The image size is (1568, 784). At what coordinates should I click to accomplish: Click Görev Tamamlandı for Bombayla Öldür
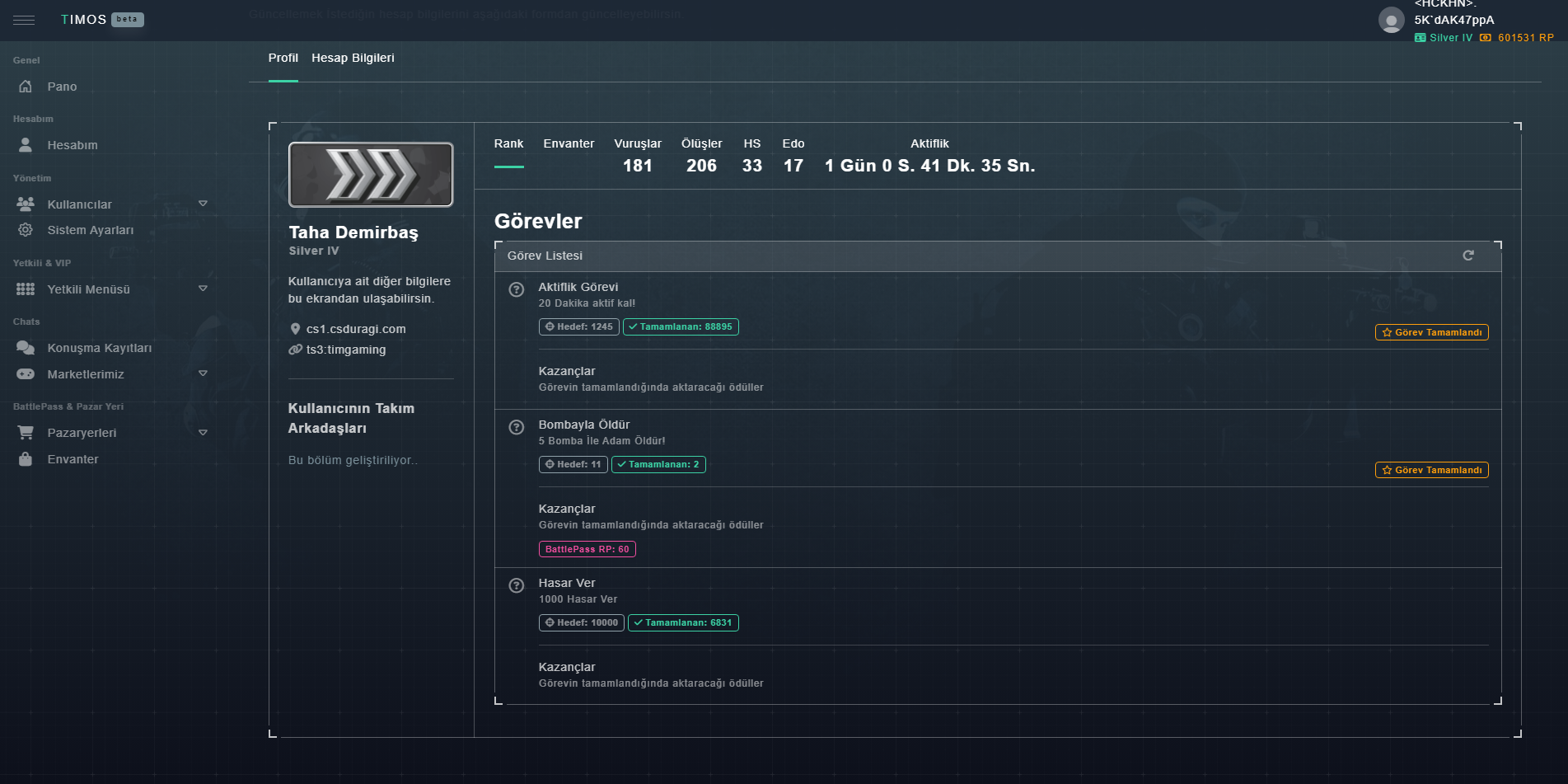coord(1432,470)
